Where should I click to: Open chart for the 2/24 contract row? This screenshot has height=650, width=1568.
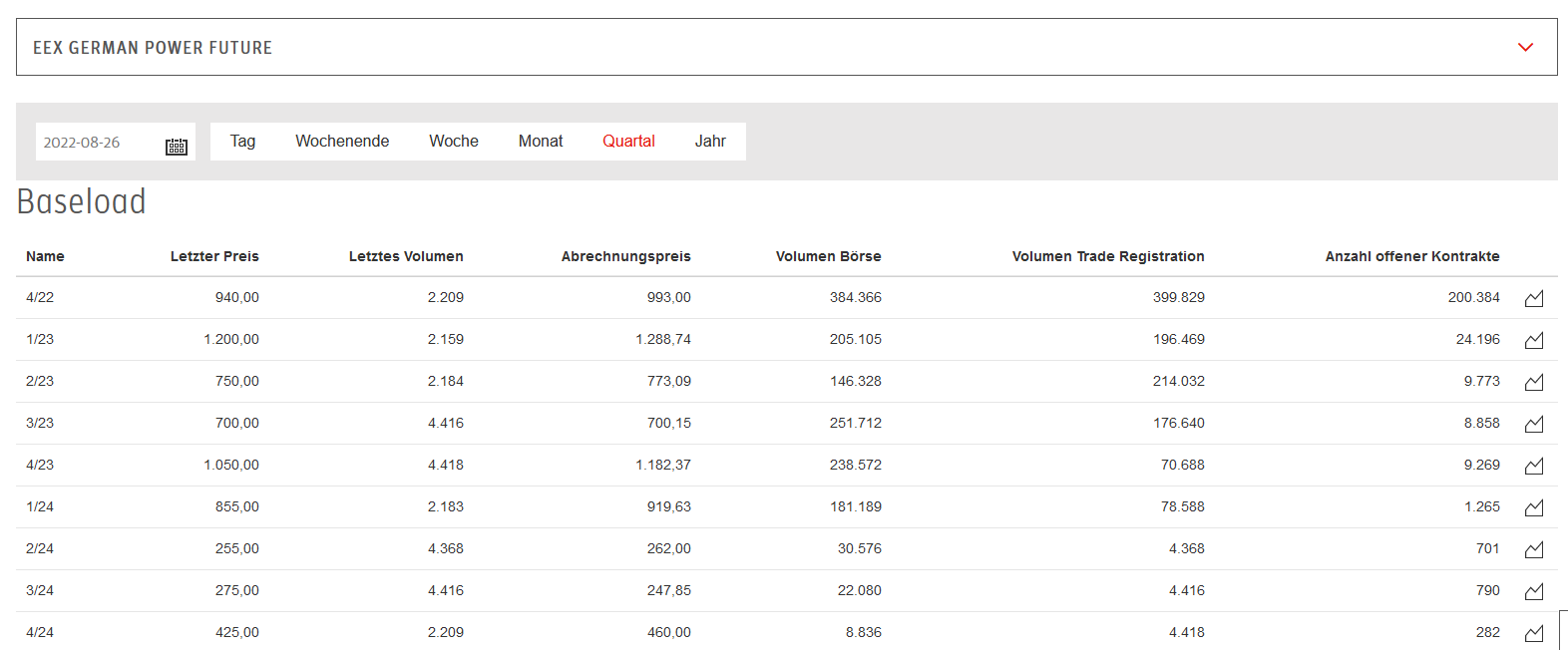(x=1534, y=549)
